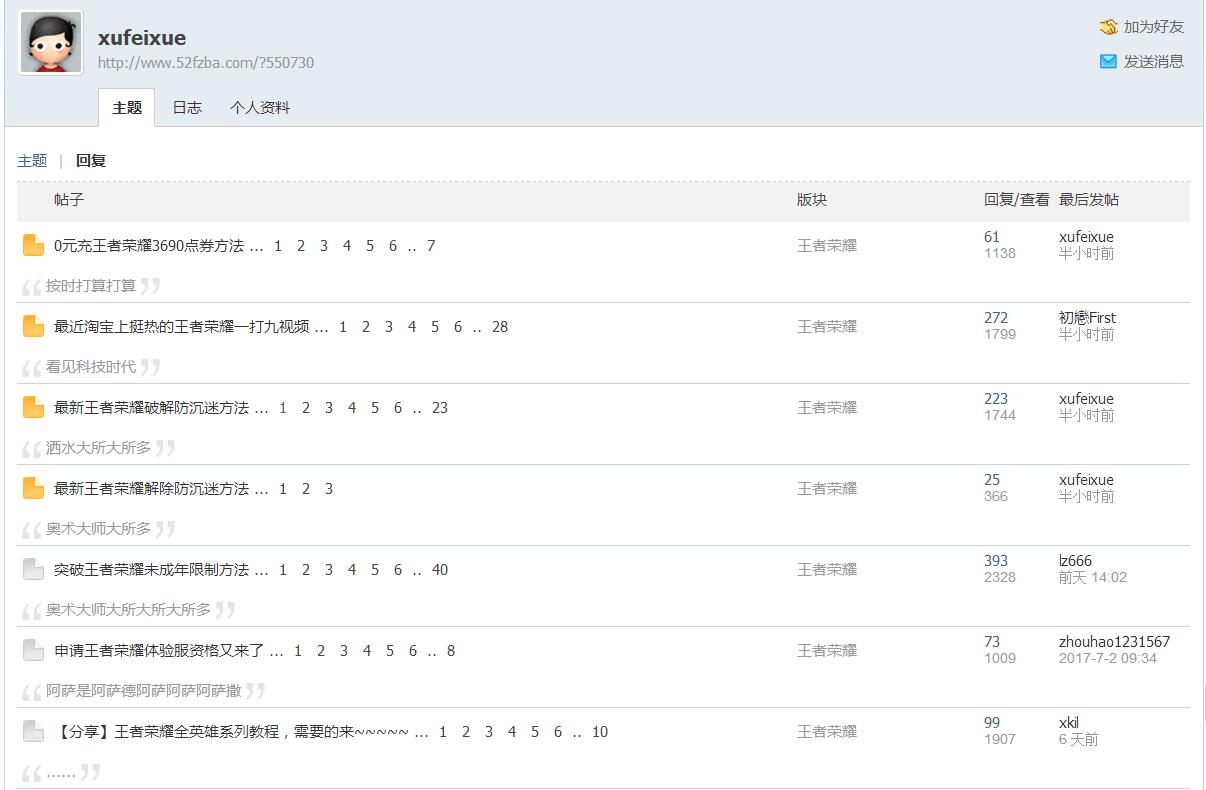The height and width of the screenshot is (790, 1206).
Task: Open the profile URL ending in ?550730
Action: tap(206, 63)
